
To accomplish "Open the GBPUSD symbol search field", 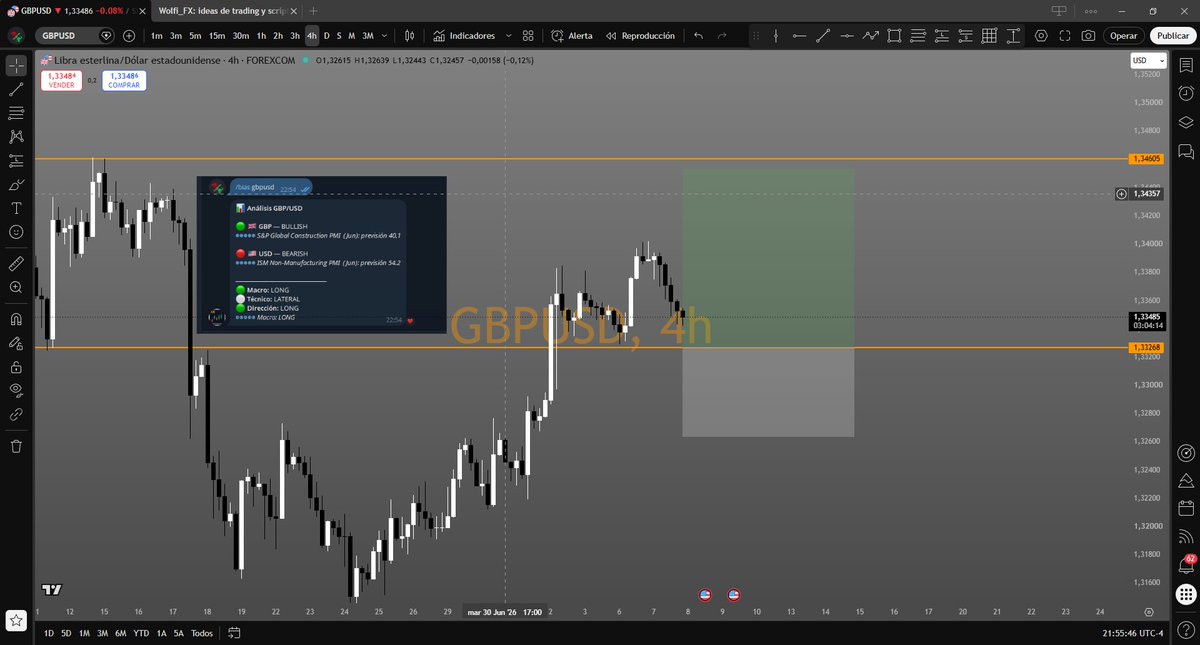I will (76, 35).
